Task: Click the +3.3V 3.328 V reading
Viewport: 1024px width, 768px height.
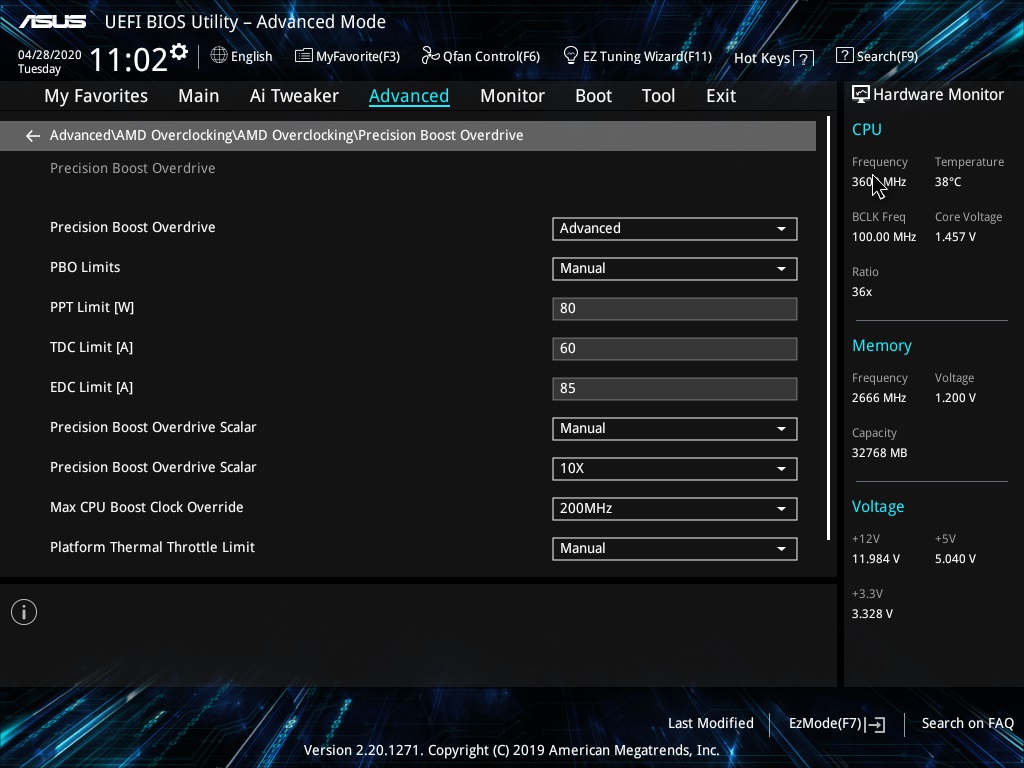Action: click(x=872, y=614)
